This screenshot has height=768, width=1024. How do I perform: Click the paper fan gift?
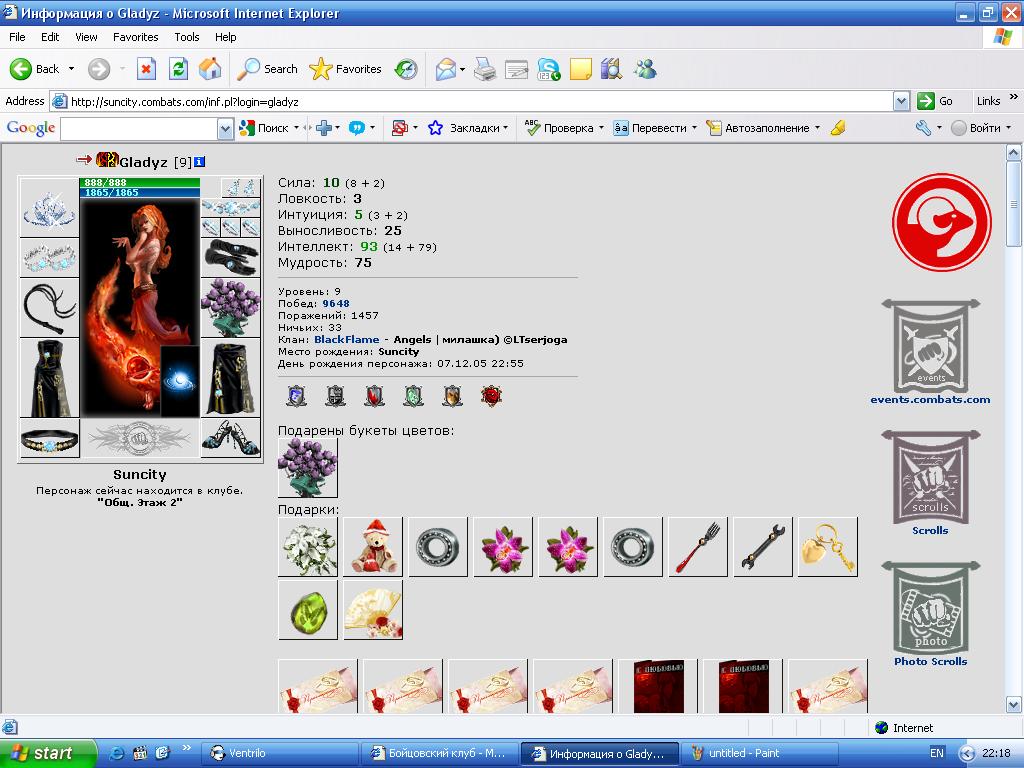[373, 609]
